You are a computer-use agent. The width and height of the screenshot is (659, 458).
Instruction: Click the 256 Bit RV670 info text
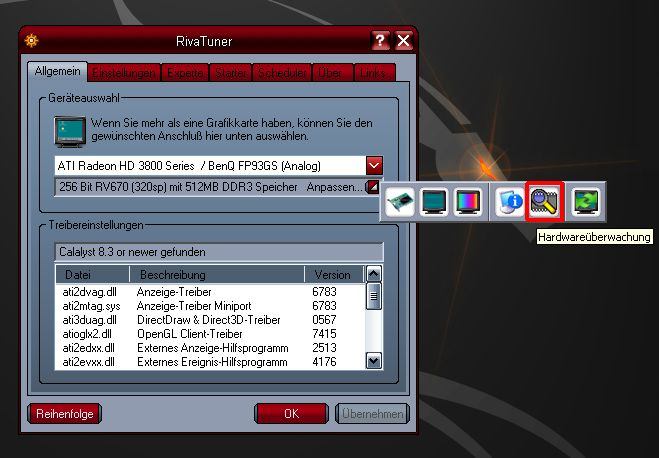pyautogui.click(x=178, y=187)
